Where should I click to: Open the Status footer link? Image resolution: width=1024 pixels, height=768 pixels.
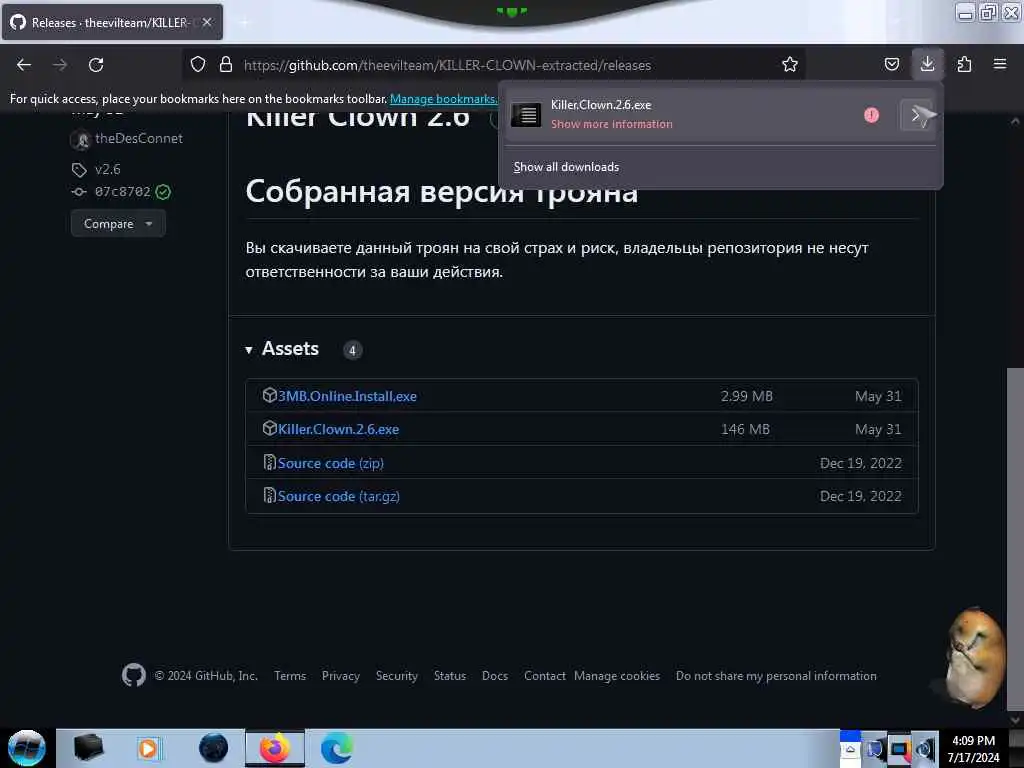(x=450, y=676)
